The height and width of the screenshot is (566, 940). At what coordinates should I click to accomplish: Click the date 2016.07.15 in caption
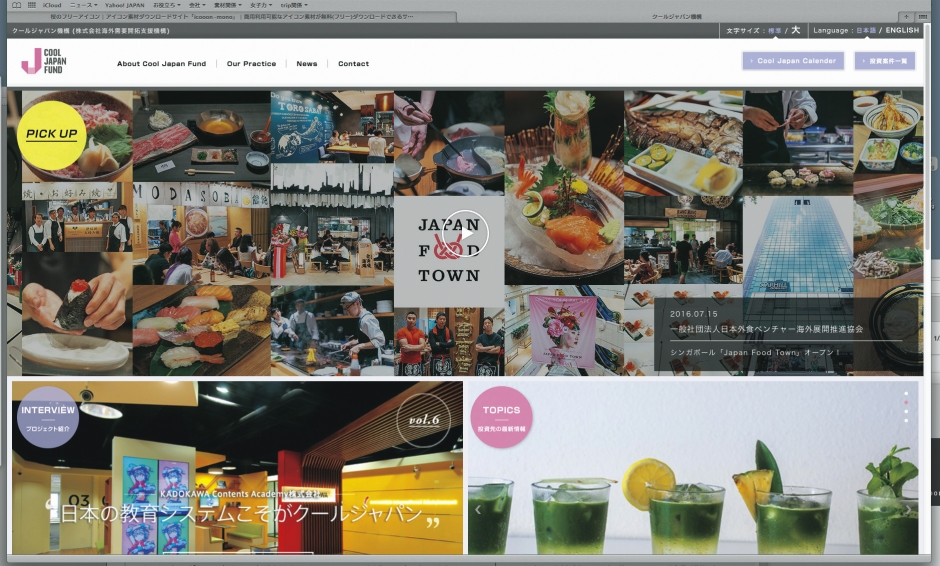coord(694,314)
